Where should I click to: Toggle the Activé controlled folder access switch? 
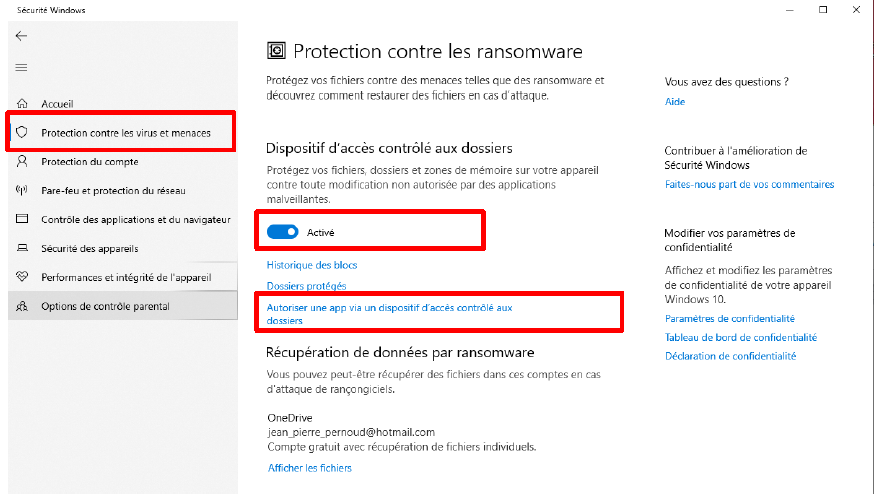pyautogui.click(x=283, y=232)
